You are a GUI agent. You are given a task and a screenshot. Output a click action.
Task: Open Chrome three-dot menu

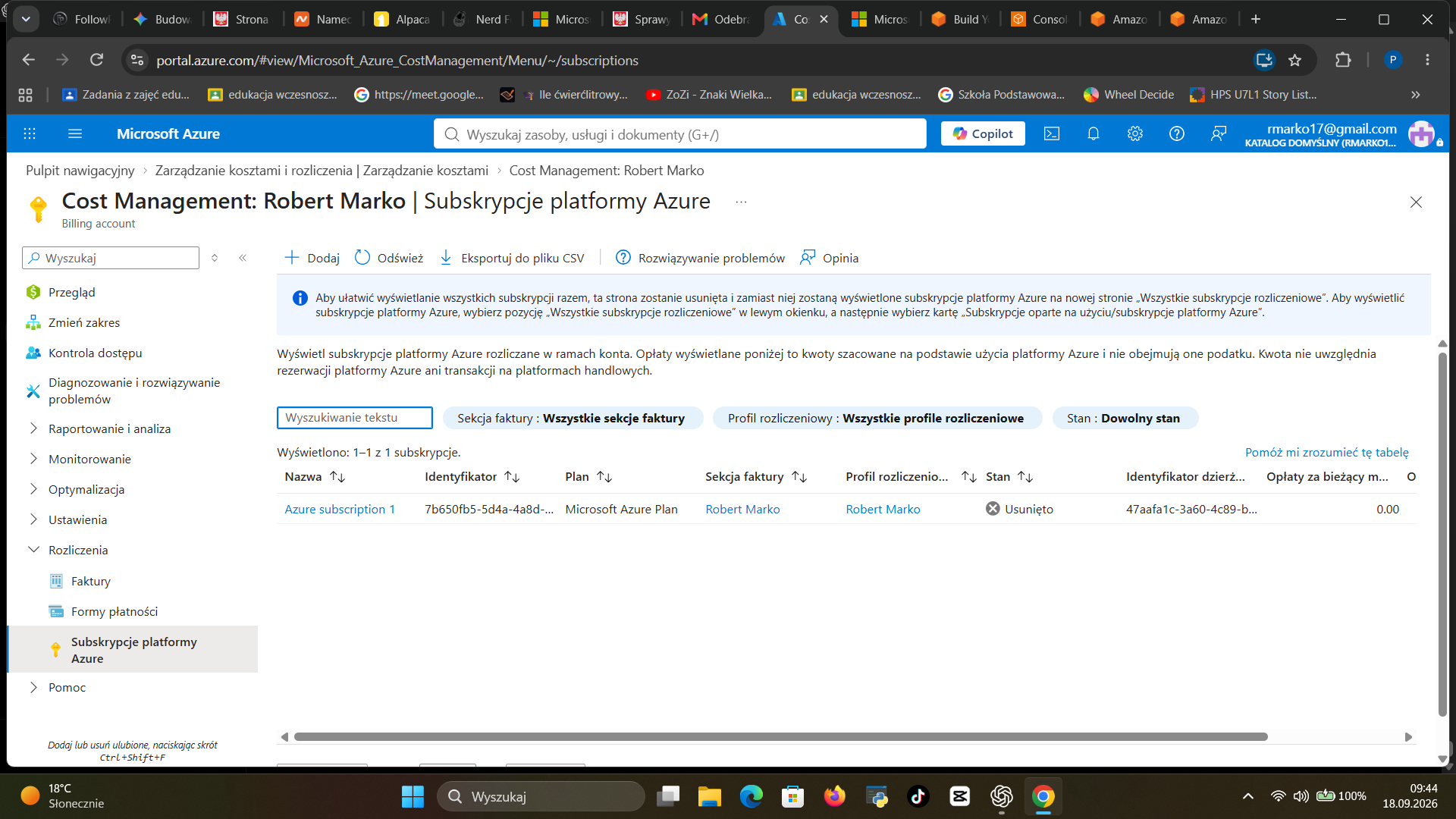1428,60
